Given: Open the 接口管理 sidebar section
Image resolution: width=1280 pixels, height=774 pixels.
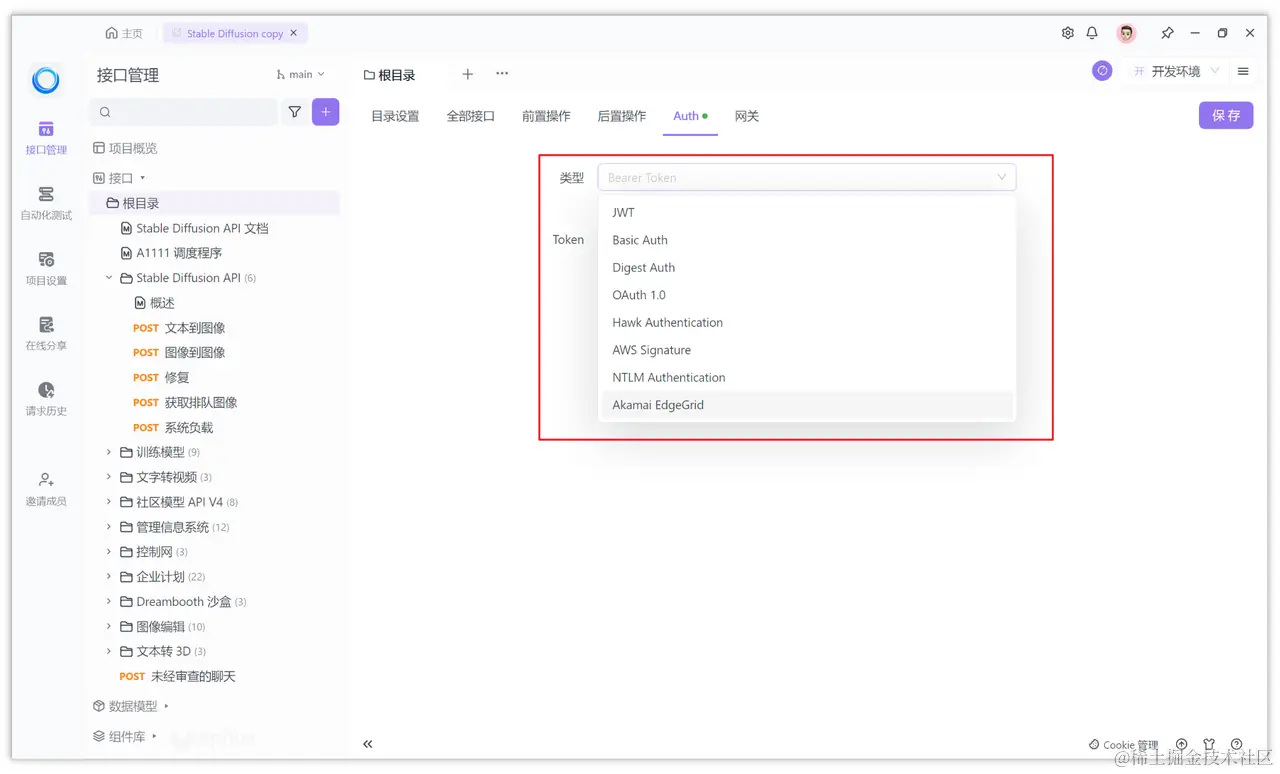Looking at the screenshot, I should 46,138.
